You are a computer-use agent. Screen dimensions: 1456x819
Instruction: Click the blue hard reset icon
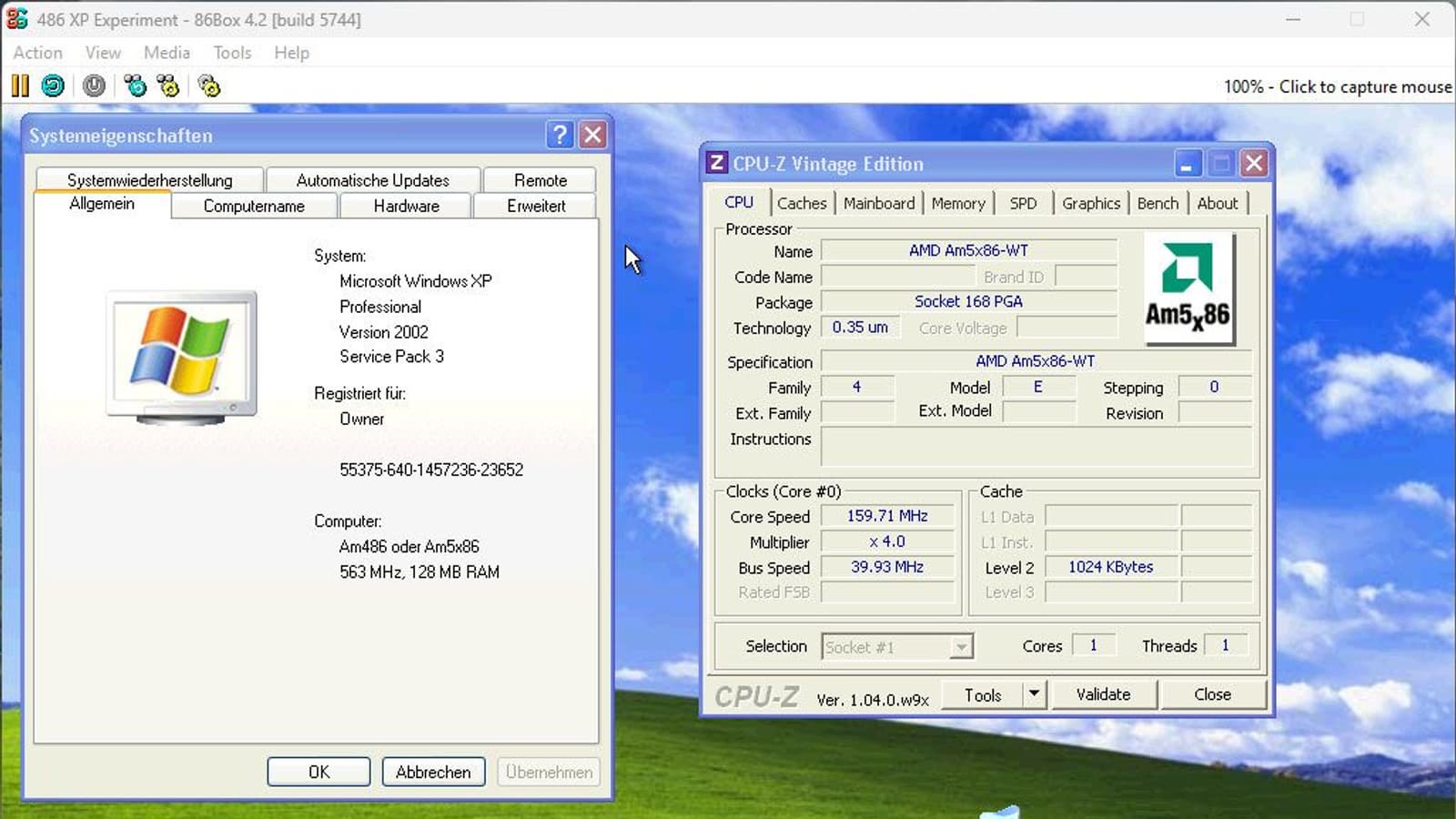pyautogui.click(x=54, y=86)
